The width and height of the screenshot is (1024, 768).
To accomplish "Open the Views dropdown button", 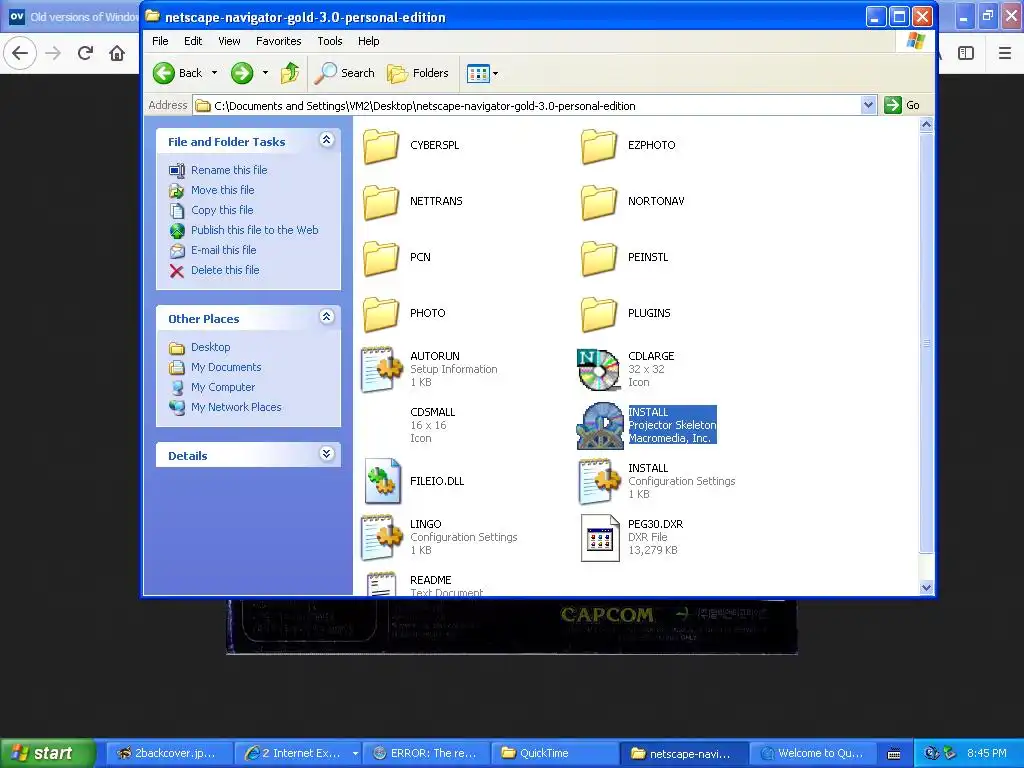I will point(483,73).
